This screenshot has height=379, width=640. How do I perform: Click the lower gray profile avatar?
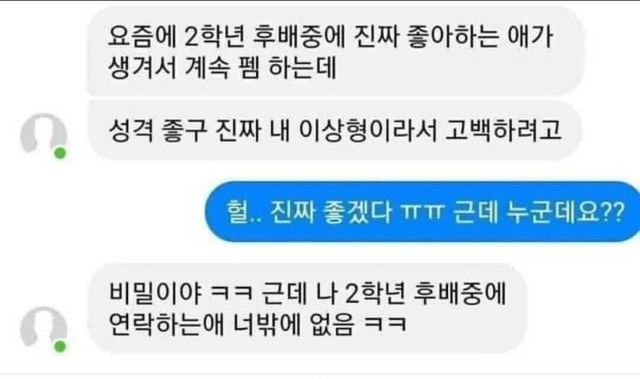[x=44, y=327]
